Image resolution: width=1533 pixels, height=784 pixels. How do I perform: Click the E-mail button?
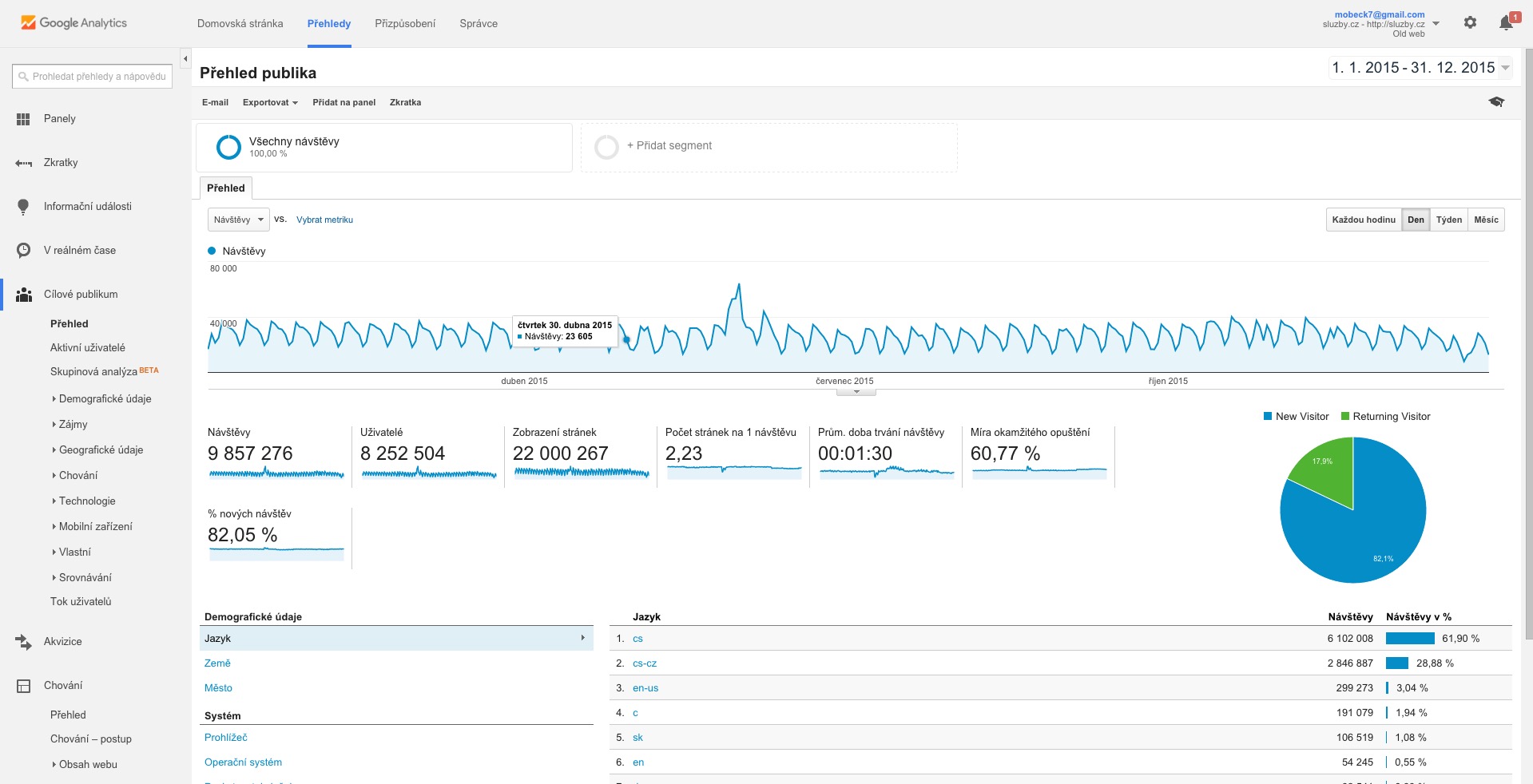tap(215, 102)
